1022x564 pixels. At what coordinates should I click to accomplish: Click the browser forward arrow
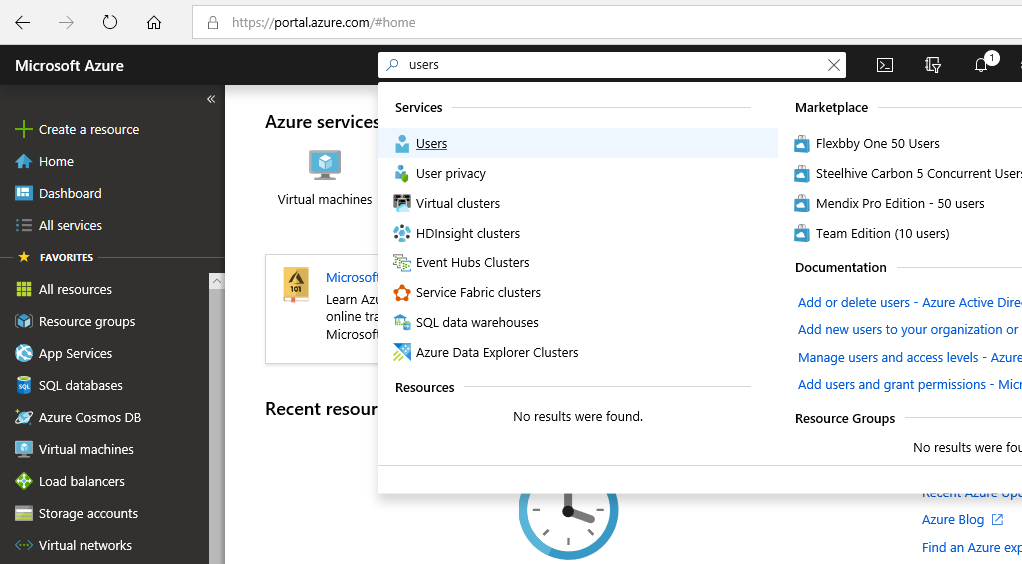tap(66, 23)
